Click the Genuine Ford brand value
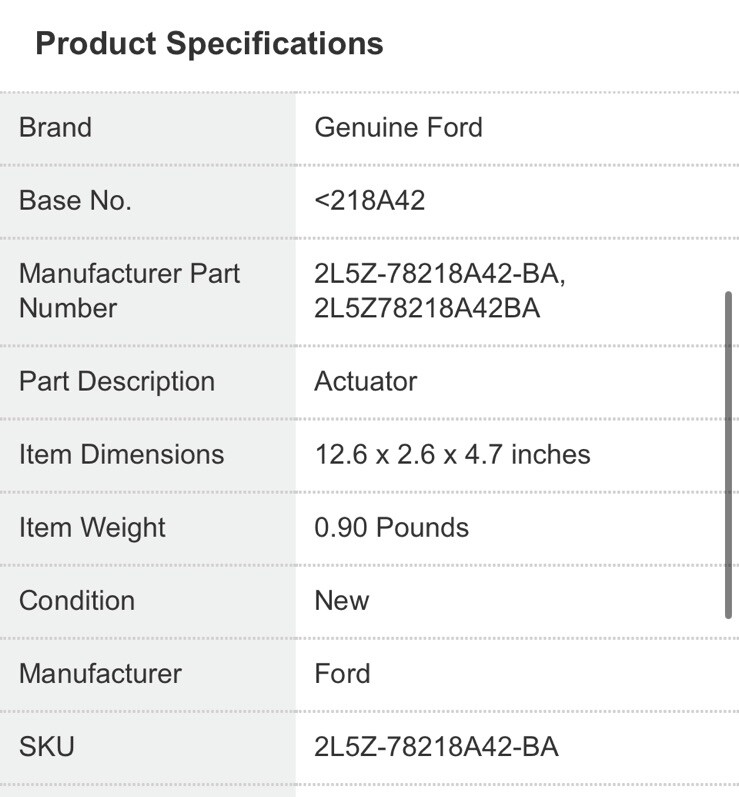The width and height of the screenshot is (739, 797). pyautogui.click(x=398, y=128)
